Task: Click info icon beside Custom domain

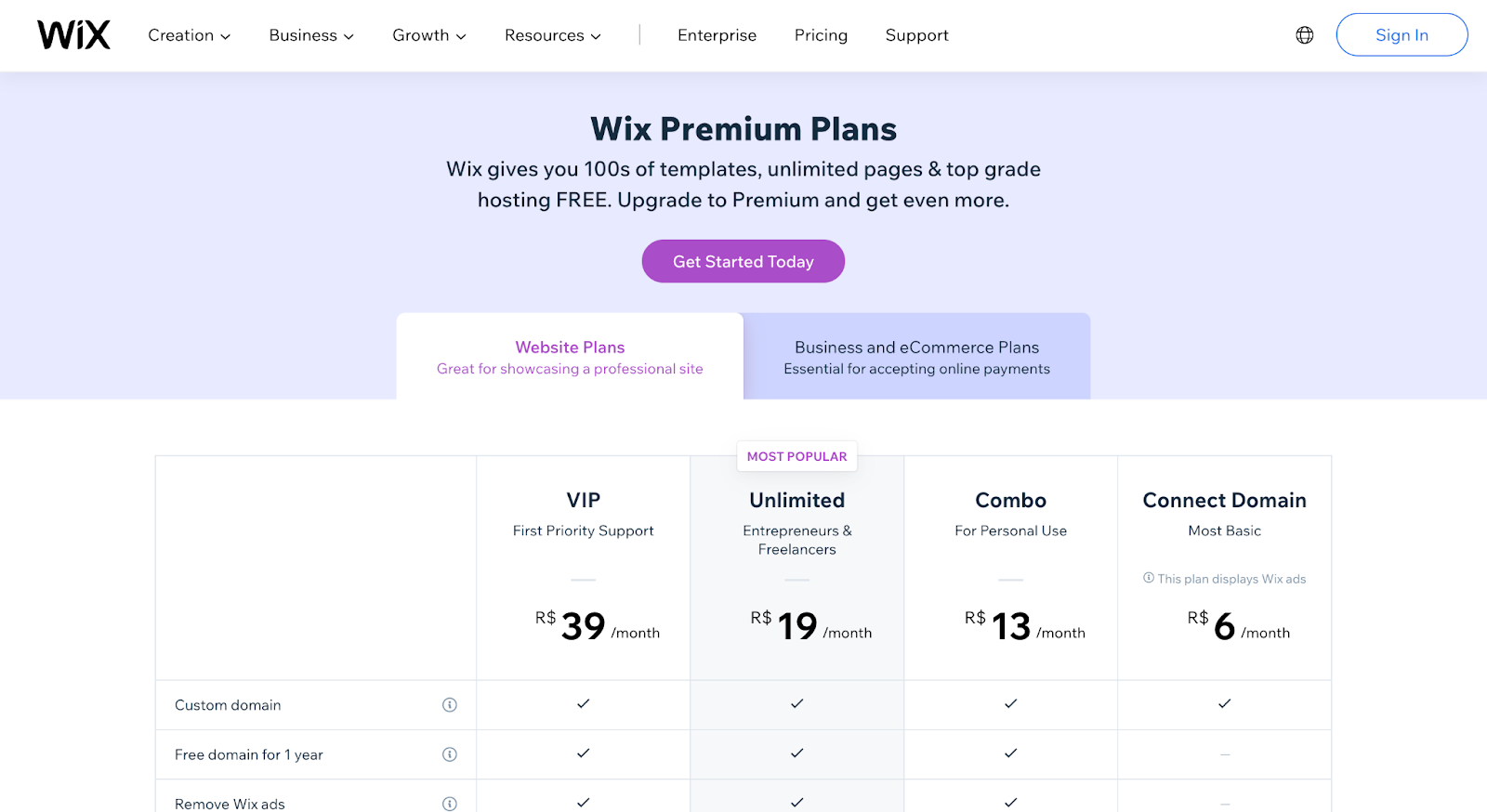Action: click(450, 705)
